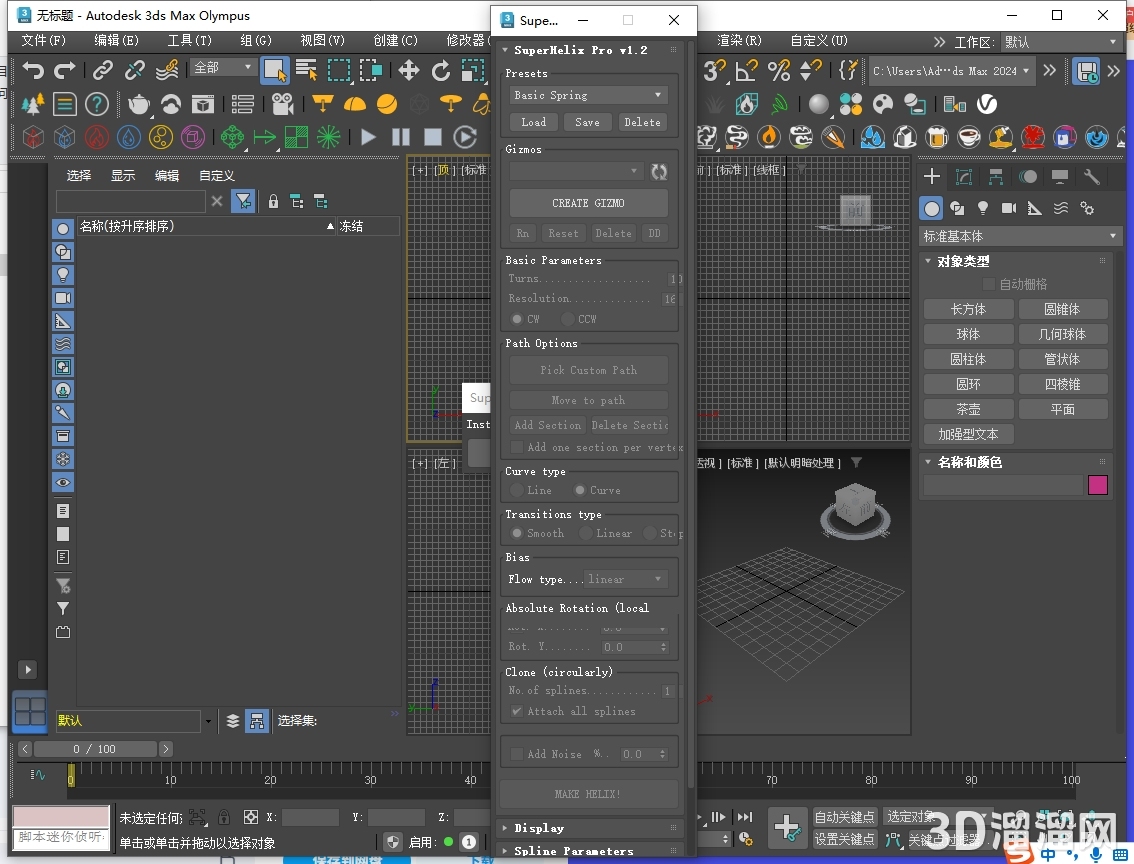
Task: Collapse SuperHelix Pro v1.2 rollout
Action: (x=581, y=50)
